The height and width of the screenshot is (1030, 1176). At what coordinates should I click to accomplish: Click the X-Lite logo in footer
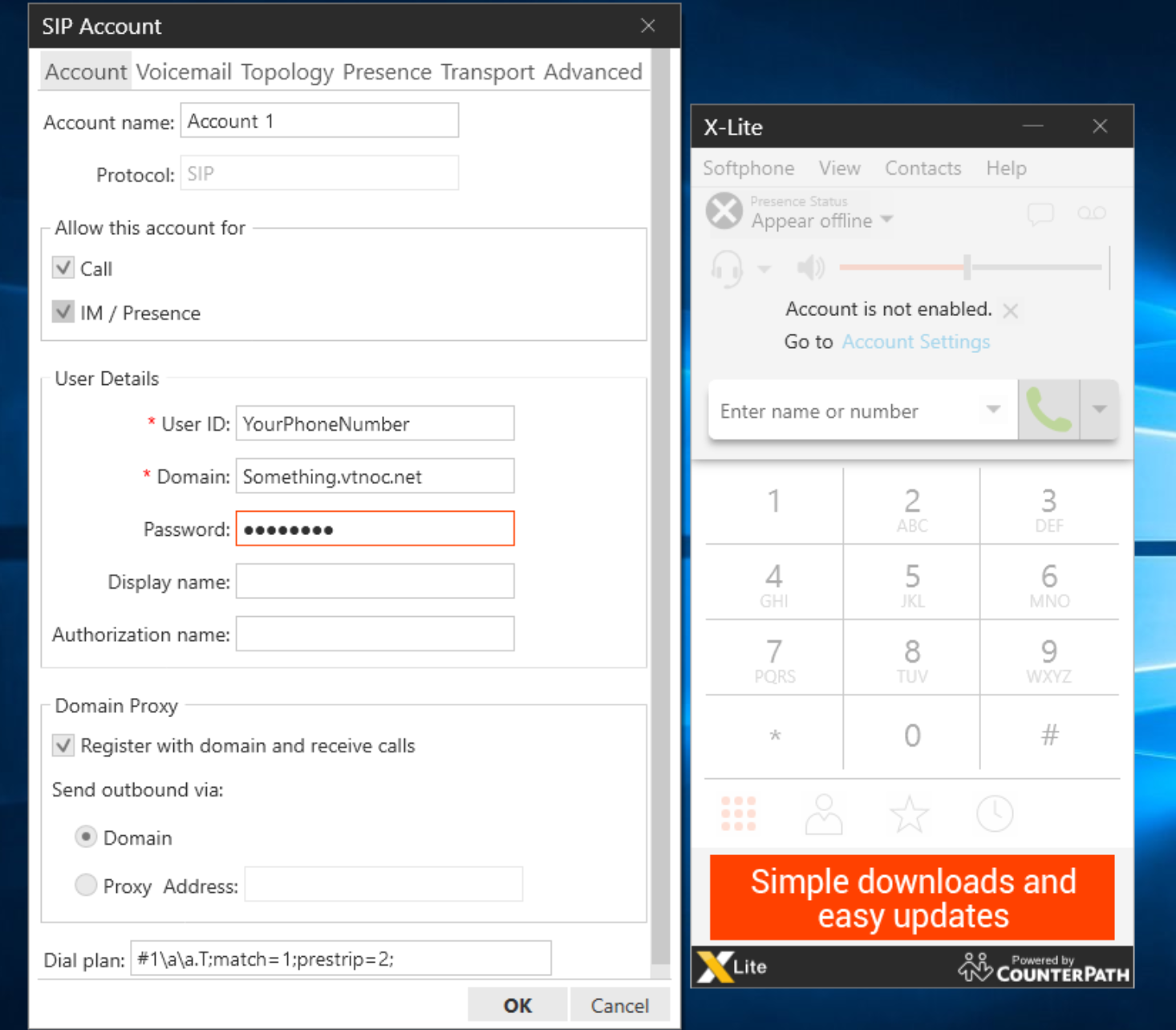click(732, 967)
